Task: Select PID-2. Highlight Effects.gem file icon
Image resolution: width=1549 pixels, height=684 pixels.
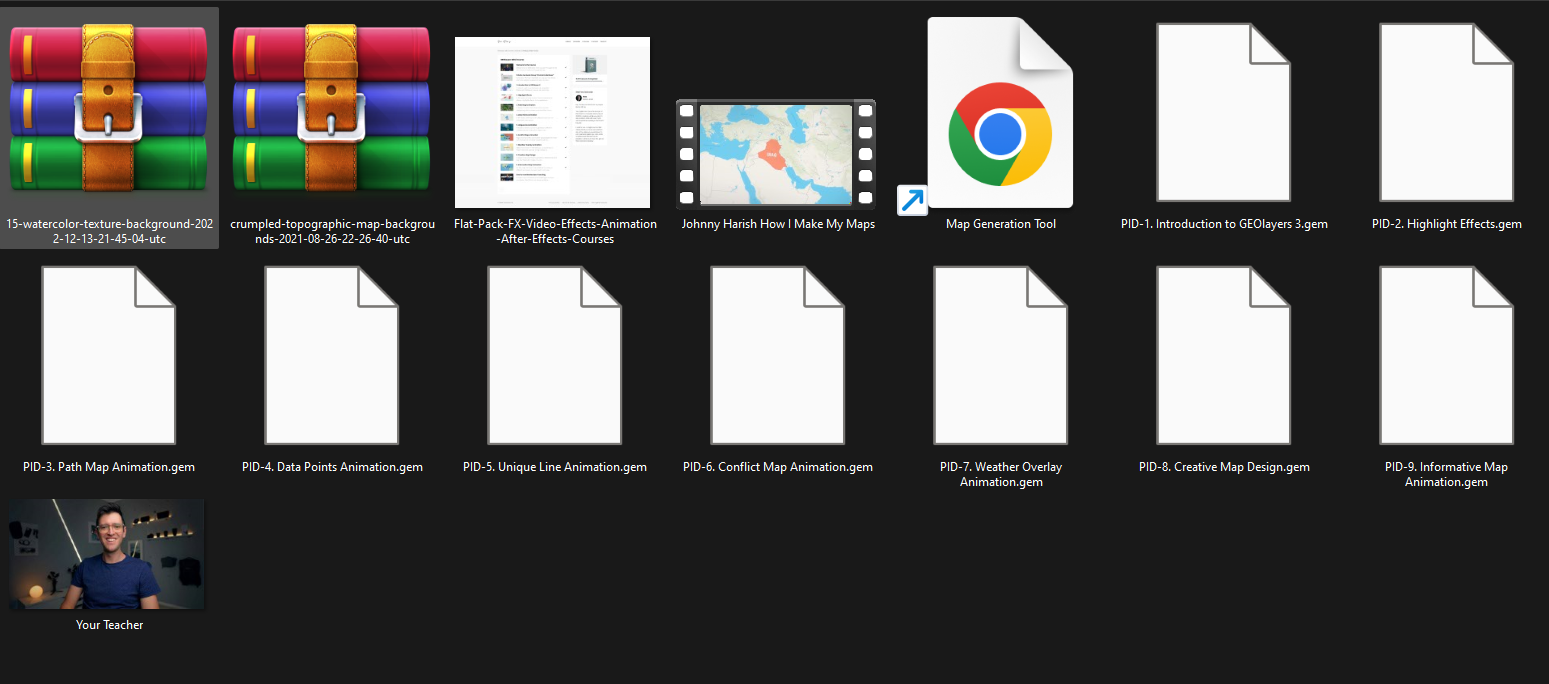Action: (x=1446, y=114)
